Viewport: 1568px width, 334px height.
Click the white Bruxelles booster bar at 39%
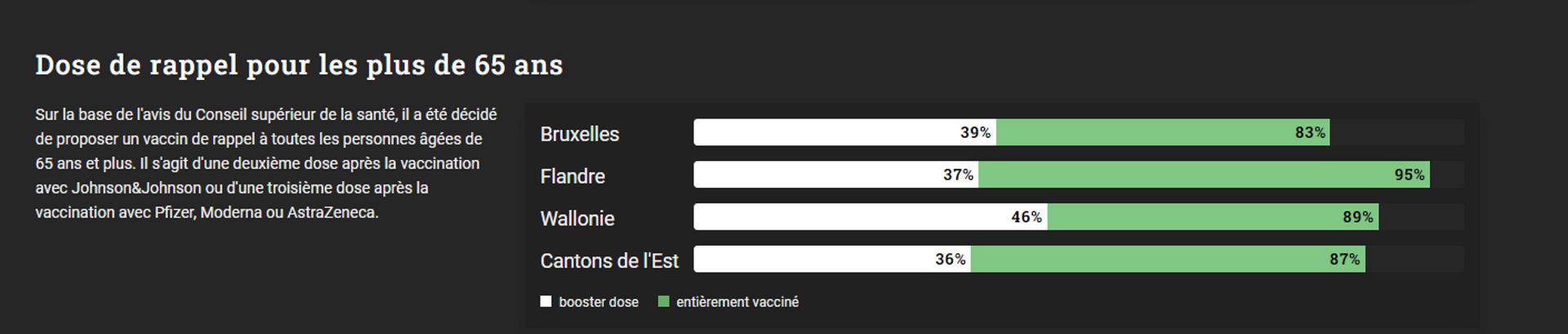pos(844,132)
